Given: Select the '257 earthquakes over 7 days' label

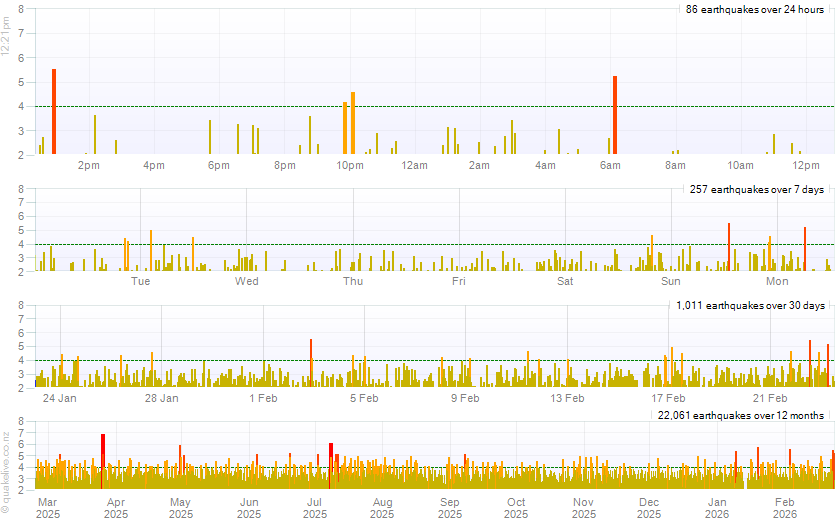Looking at the screenshot, I should click(757, 189).
